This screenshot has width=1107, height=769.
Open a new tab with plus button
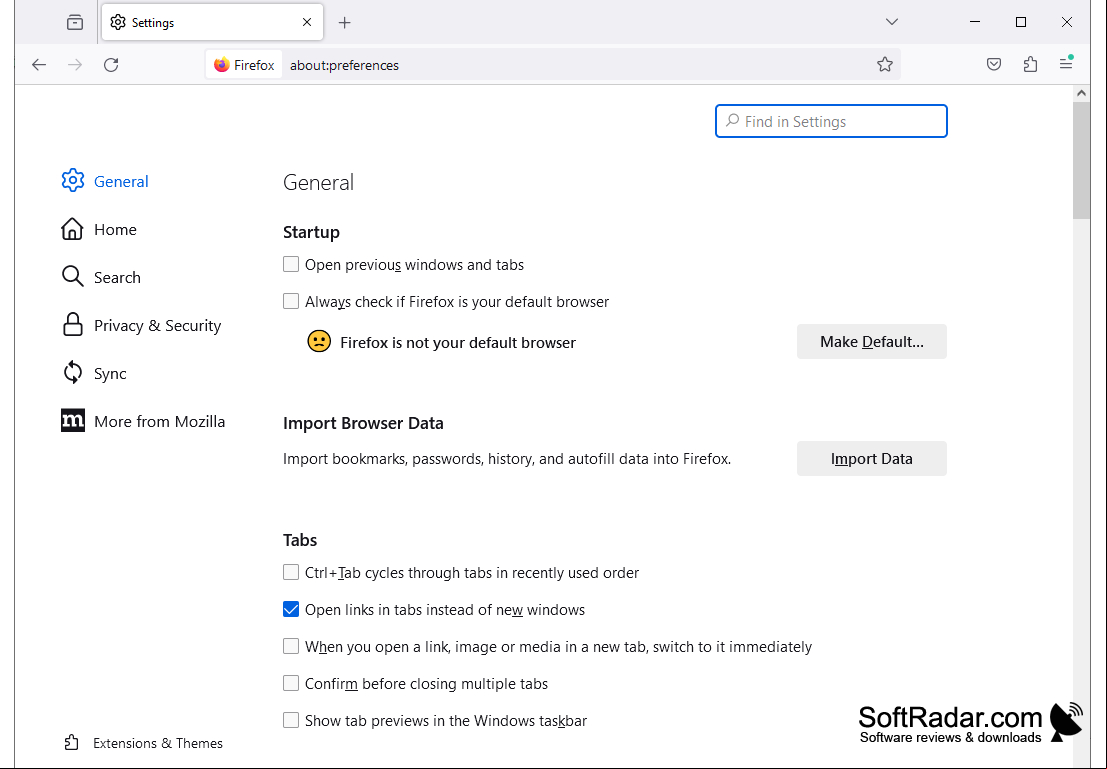(x=345, y=23)
